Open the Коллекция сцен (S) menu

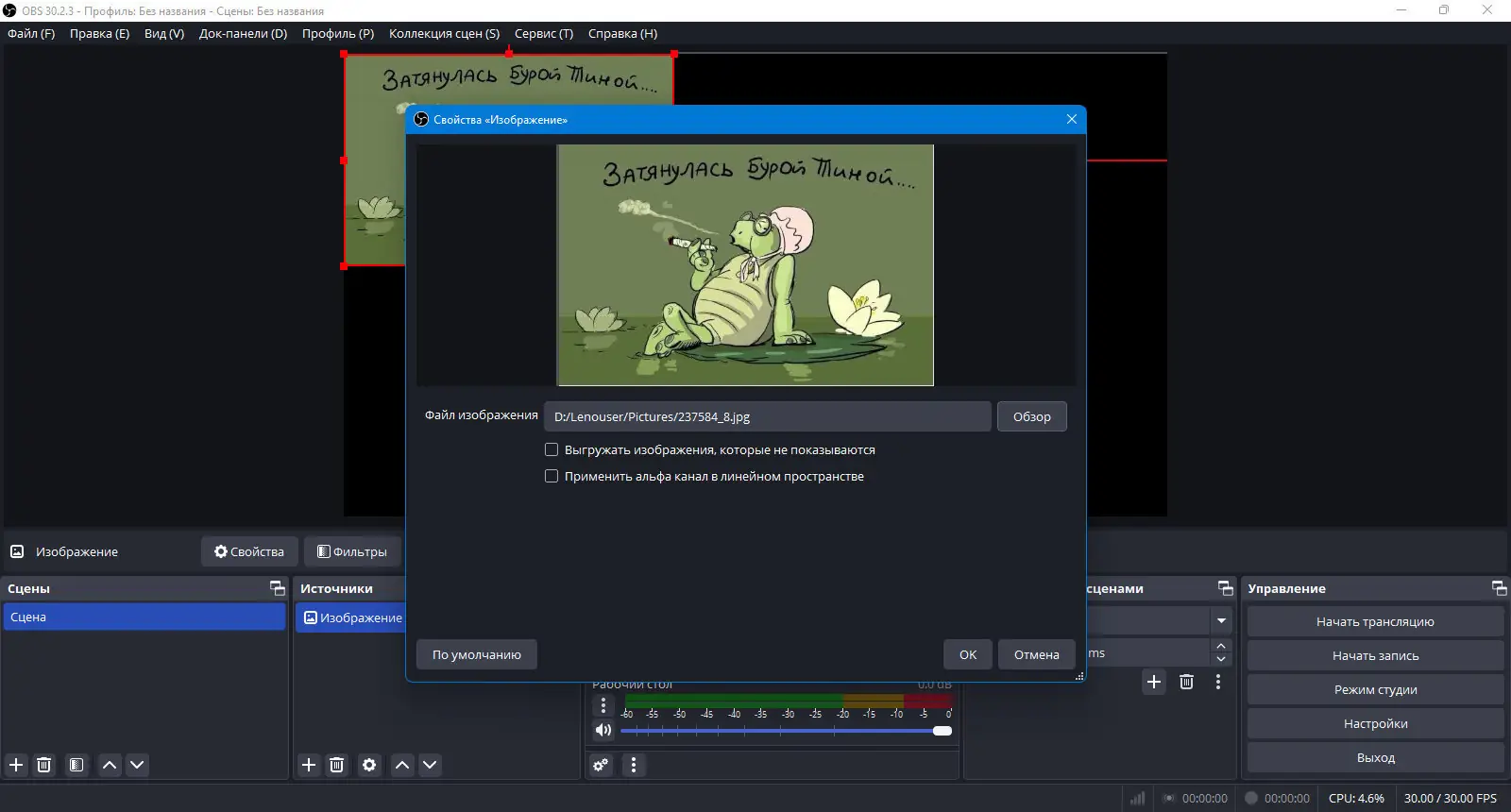[x=444, y=33]
